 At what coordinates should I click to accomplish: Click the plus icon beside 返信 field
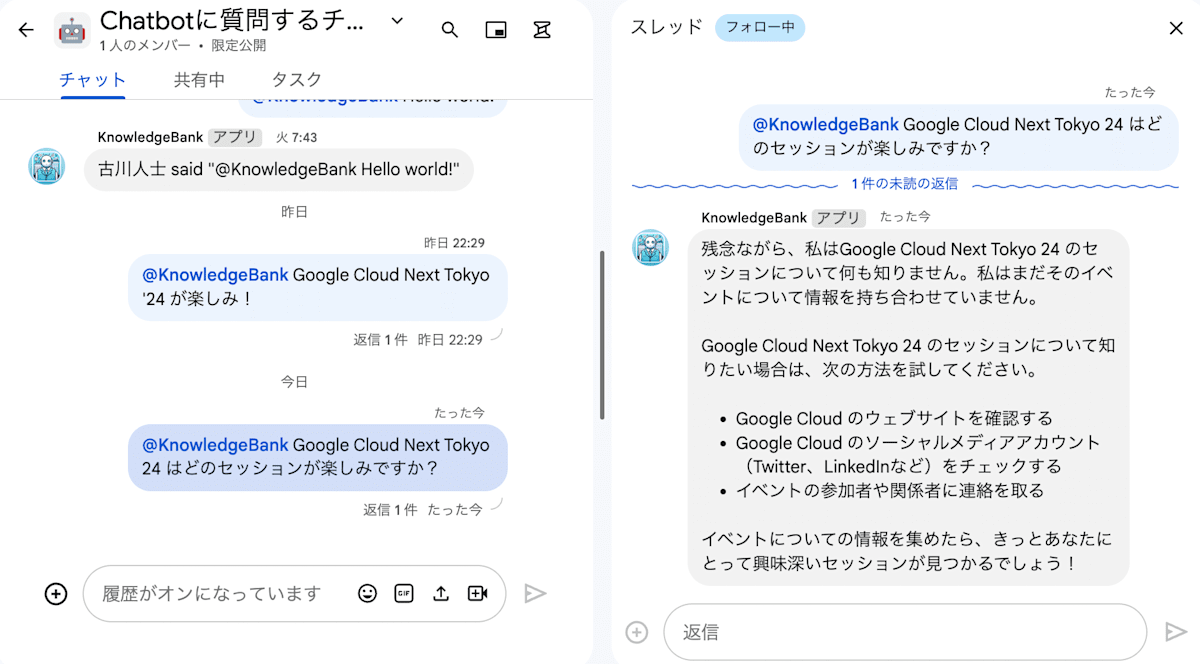coord(637,632)
